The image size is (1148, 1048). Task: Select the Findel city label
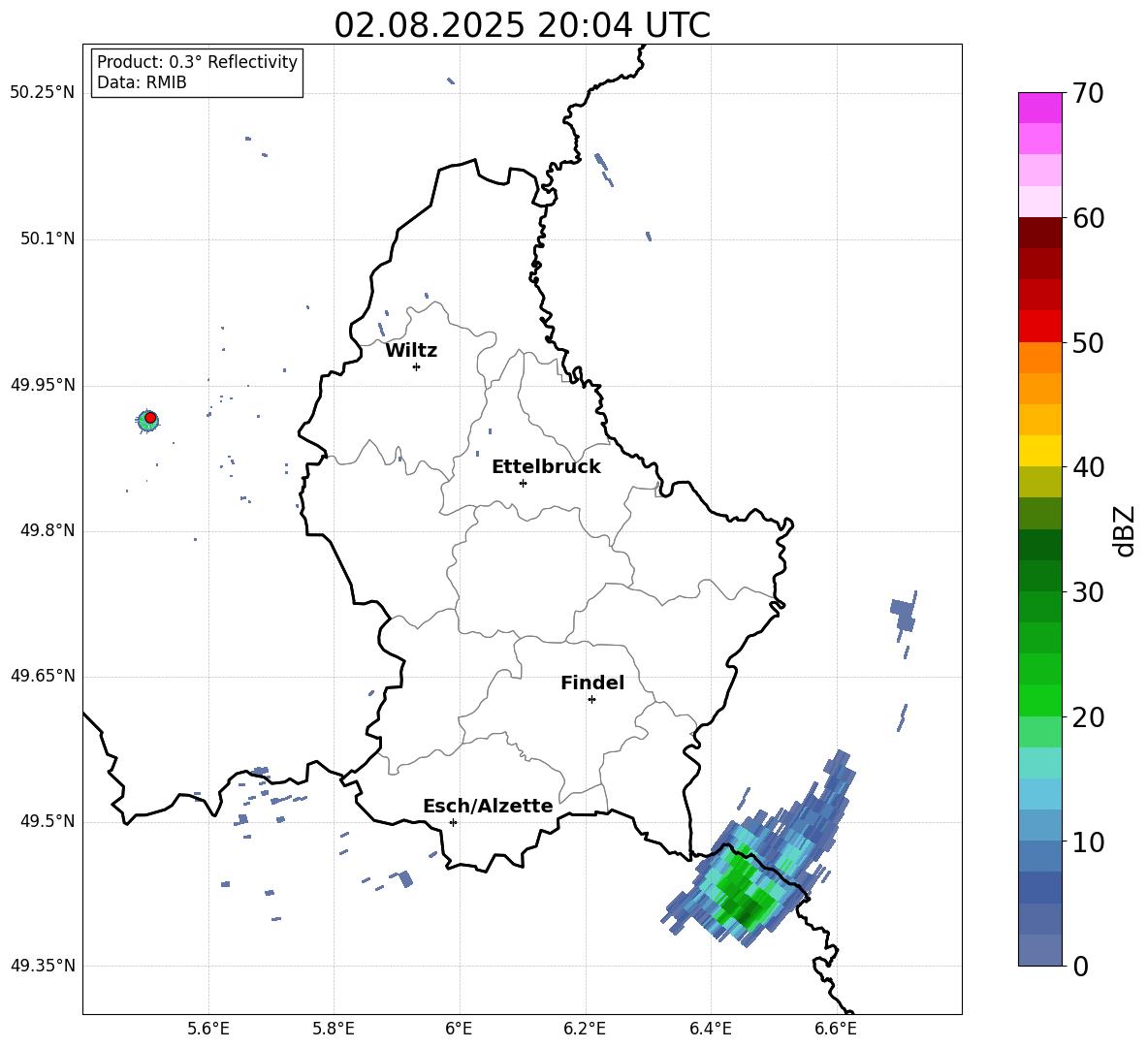592,683
